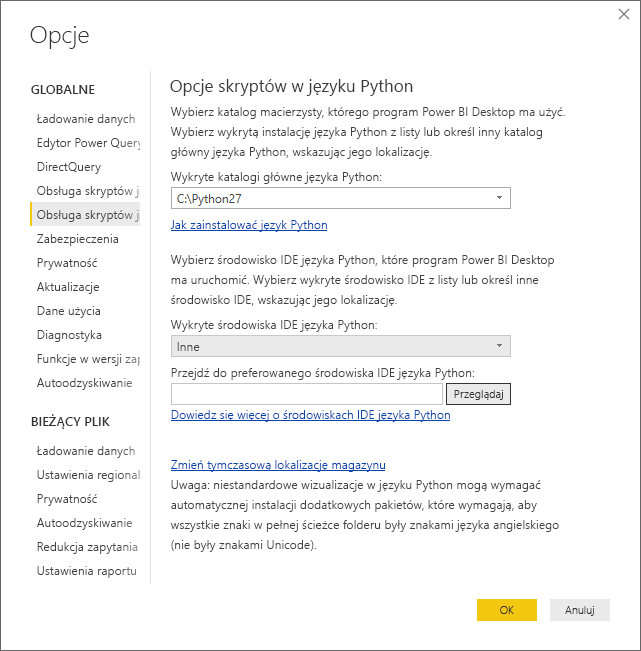The image size is (641, 651).
Task: Cancel with the Anuluj button
Action: (x=580, y=610)
